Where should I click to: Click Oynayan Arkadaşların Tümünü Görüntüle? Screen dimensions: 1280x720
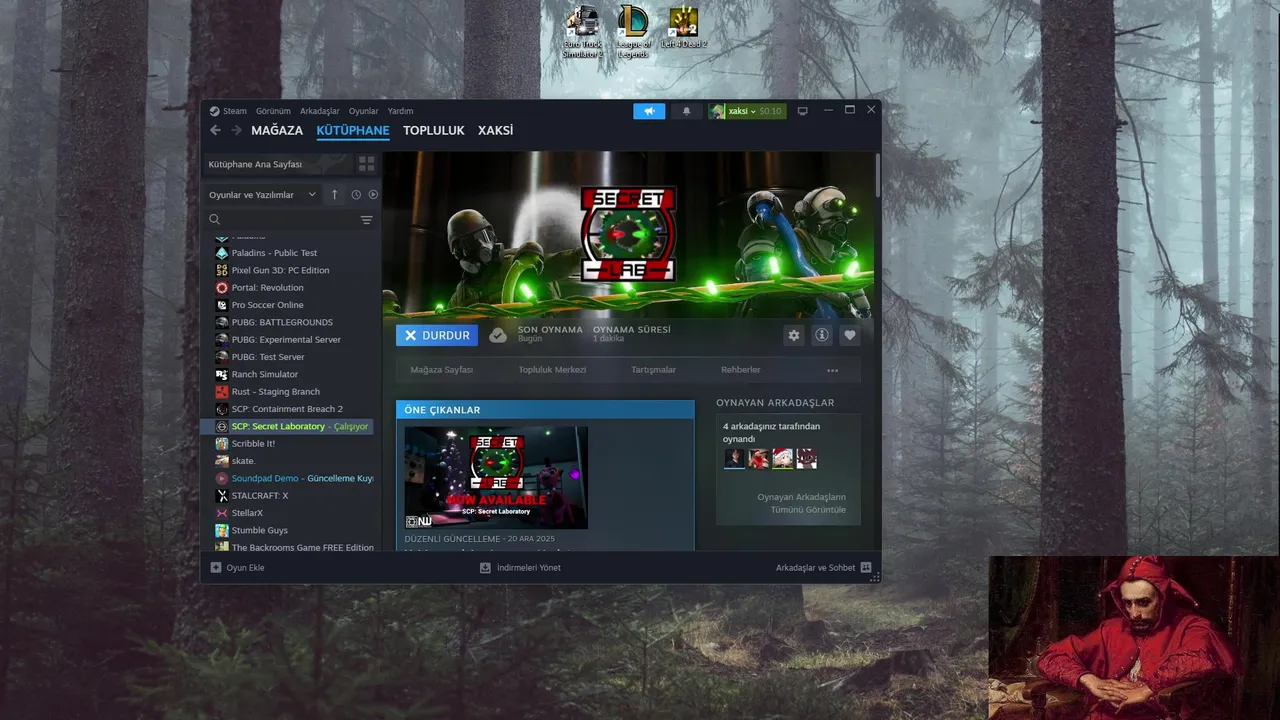click(801, 503)
